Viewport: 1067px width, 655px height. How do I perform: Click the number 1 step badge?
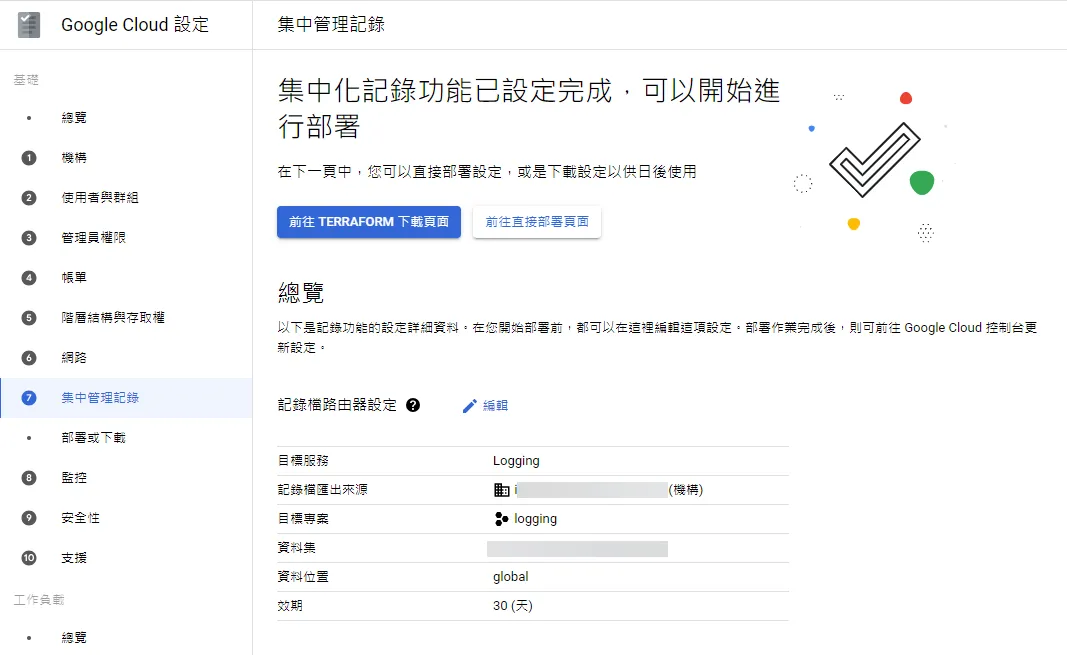click(x=29, y=158)
